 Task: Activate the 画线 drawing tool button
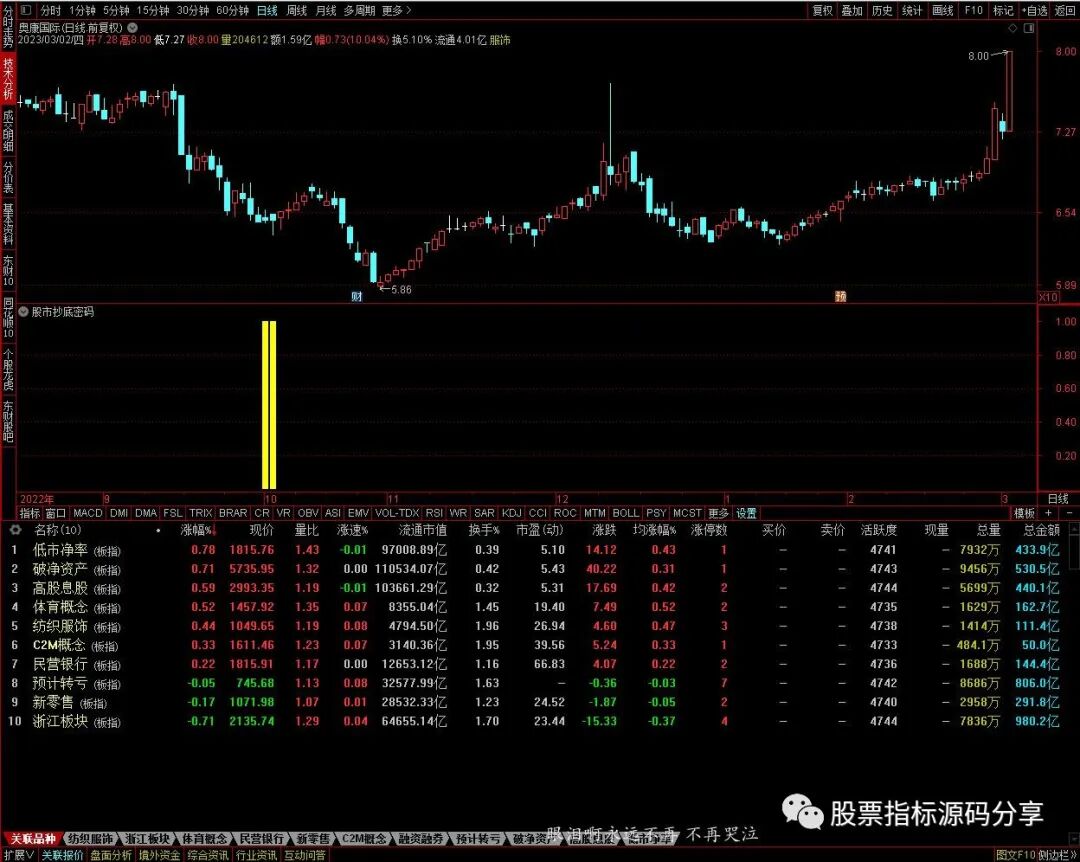[942, 10]
